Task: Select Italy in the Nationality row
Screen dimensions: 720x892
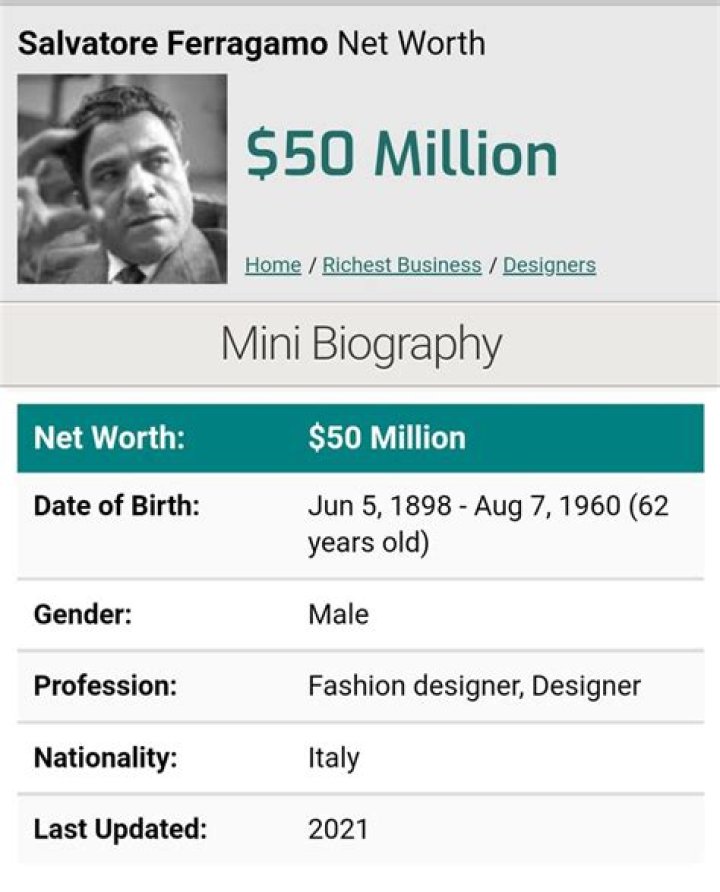Action: point(330,758)
